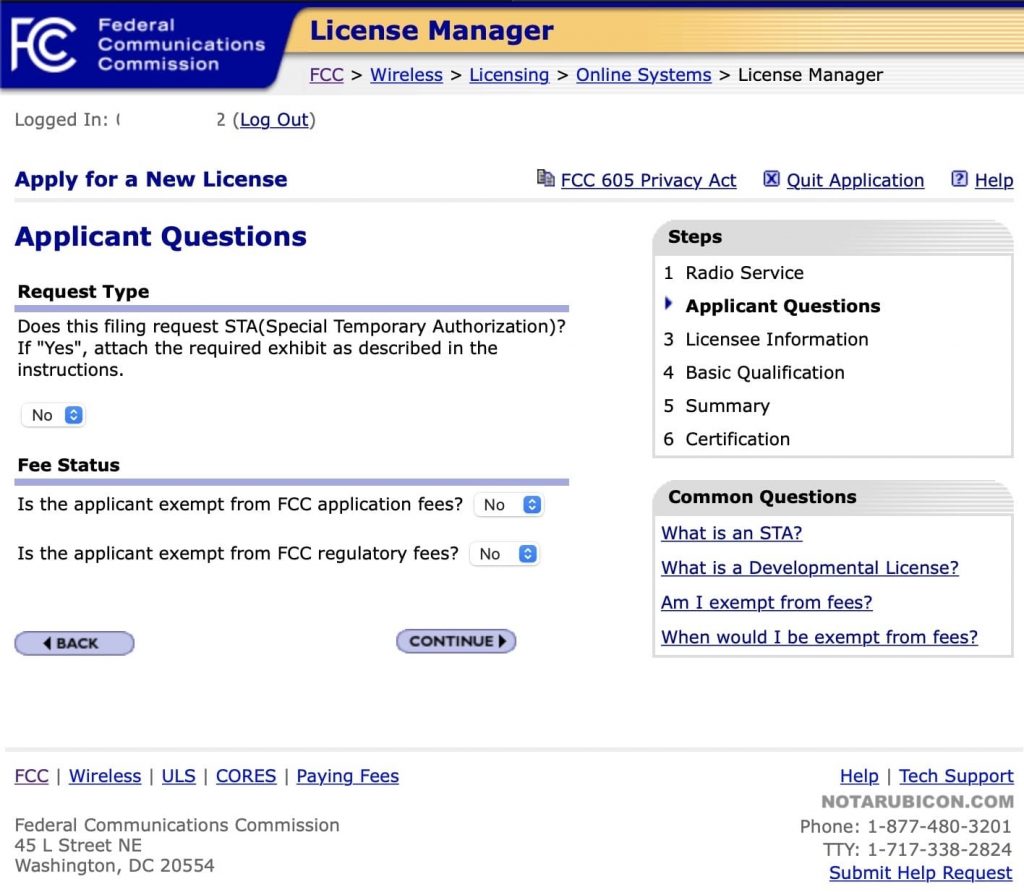The width and height of the screenshot is (1024, 892).
Task: Click the CONTINUE button
Action: (456, 641)
